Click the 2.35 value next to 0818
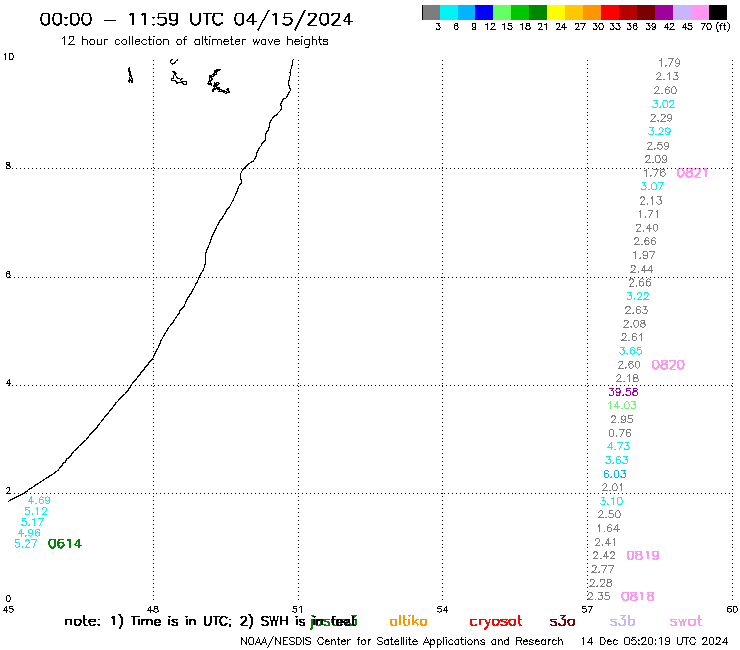This screenshot has width=740, height=650. pyautogui.click(x=599, y=596)
